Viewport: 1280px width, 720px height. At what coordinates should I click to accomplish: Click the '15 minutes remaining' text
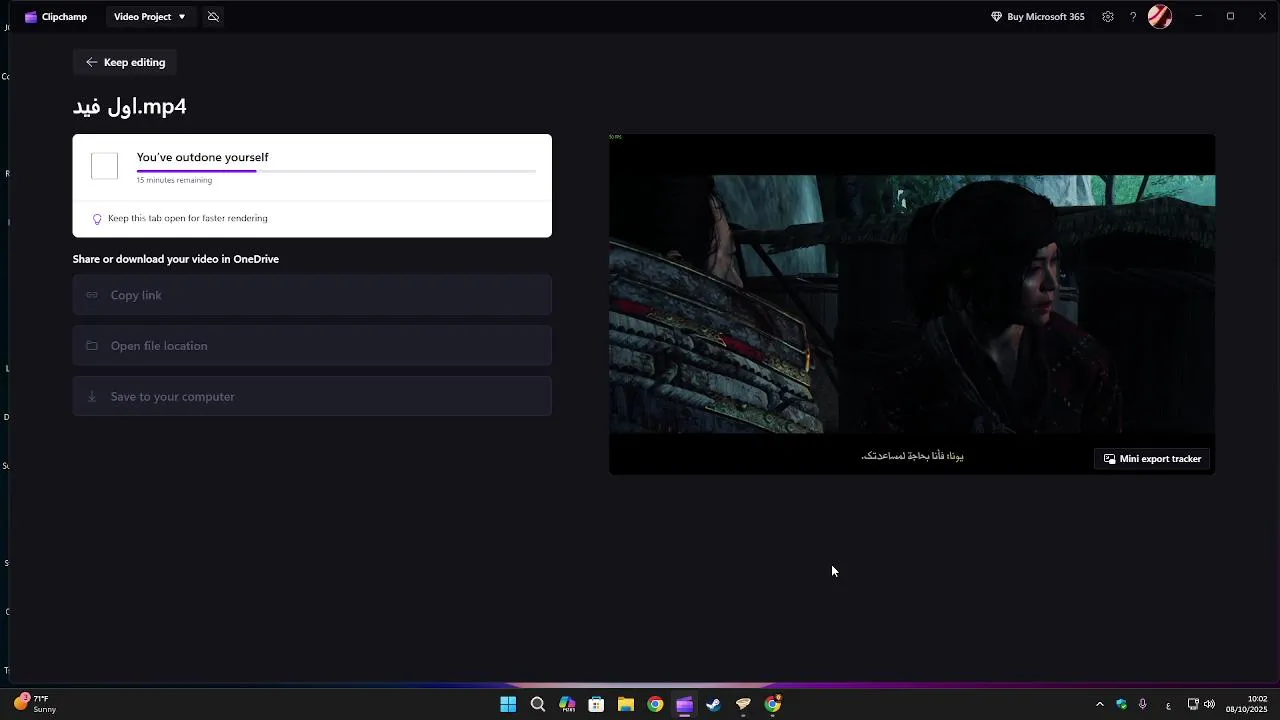(174, 181)
